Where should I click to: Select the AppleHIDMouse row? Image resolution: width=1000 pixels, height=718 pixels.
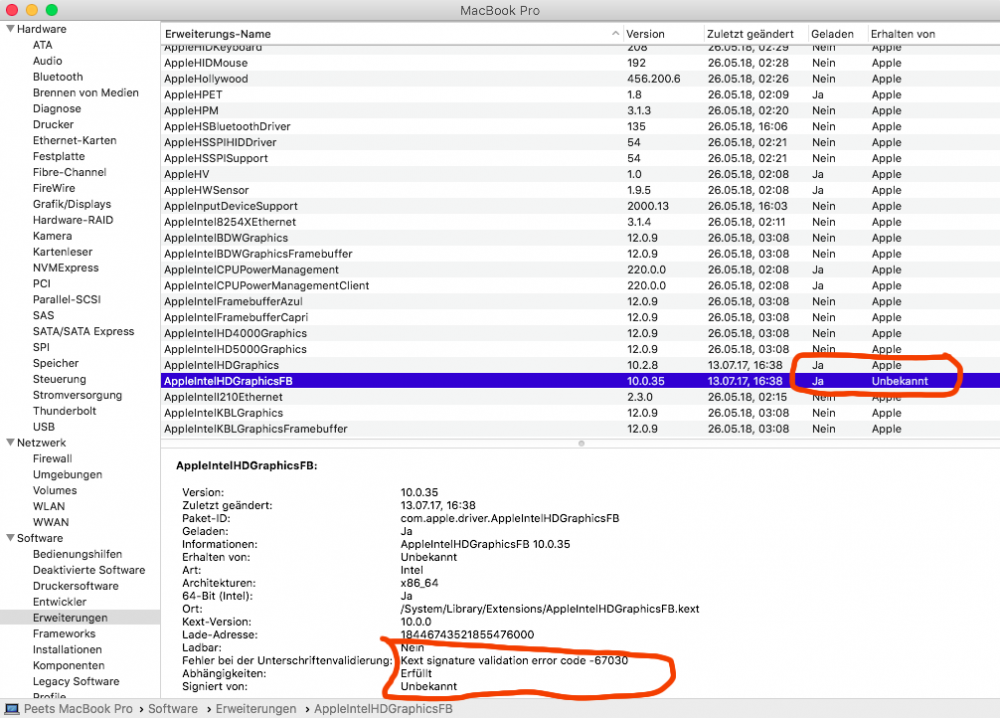click(580, 62)
